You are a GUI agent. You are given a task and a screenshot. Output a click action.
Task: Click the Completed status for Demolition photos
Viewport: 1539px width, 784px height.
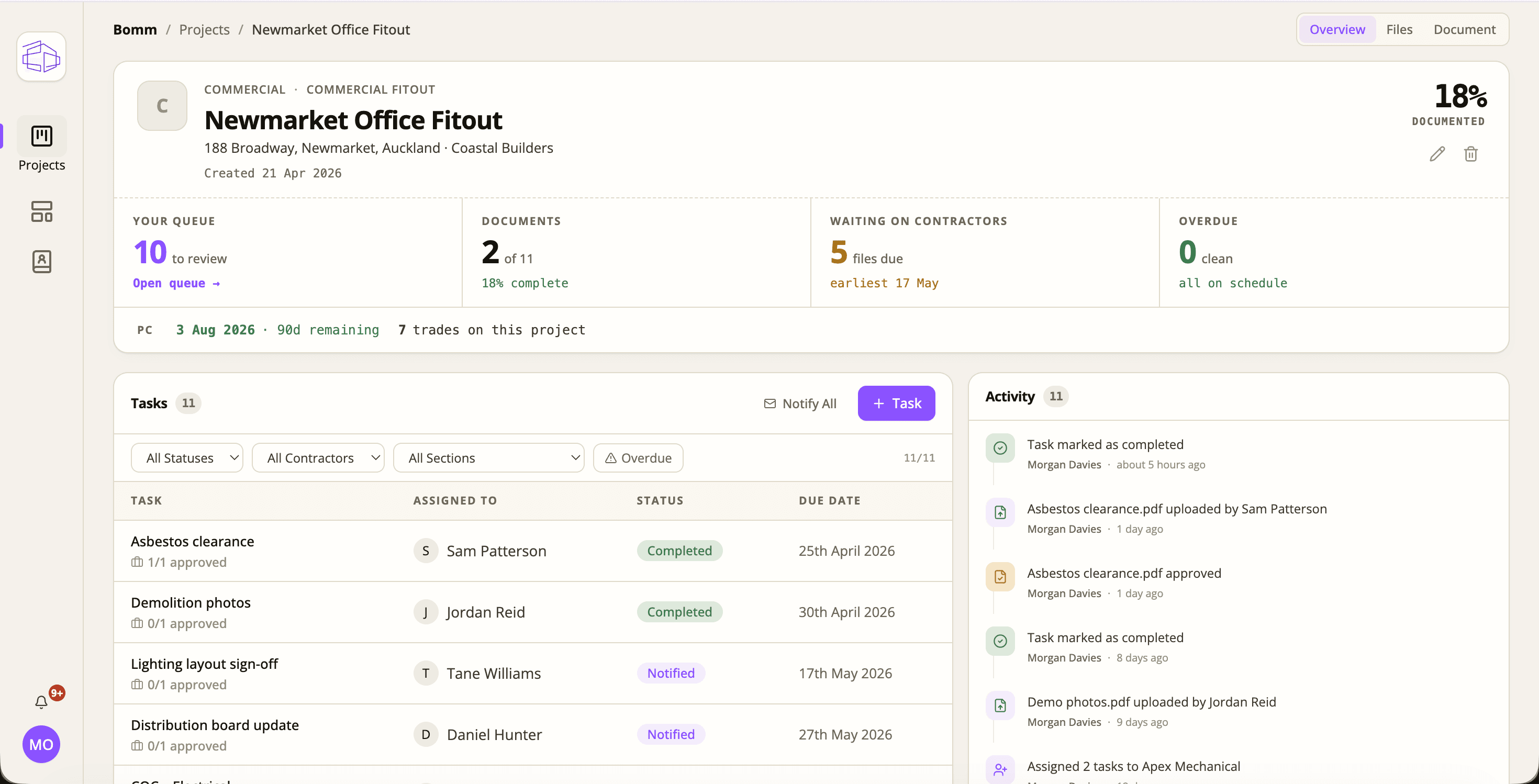click(679, 612)
